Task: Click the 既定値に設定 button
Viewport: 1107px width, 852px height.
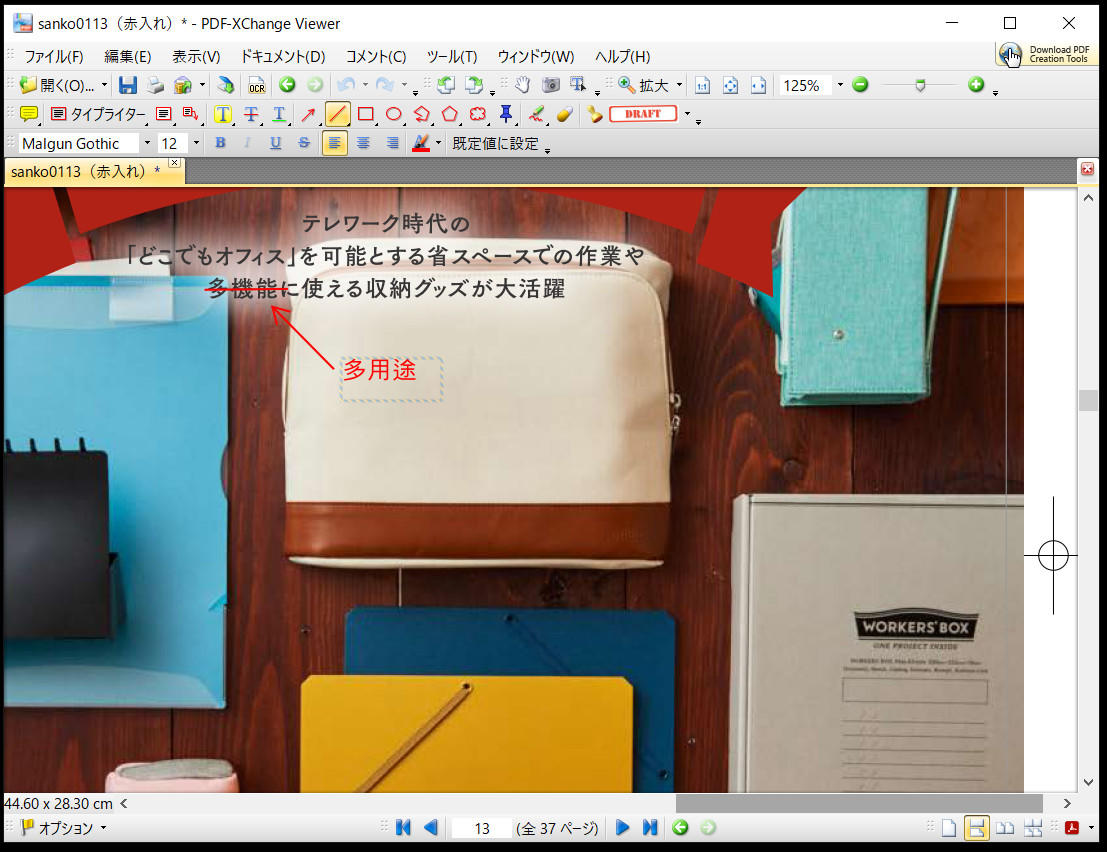Action: coord(495,143)
